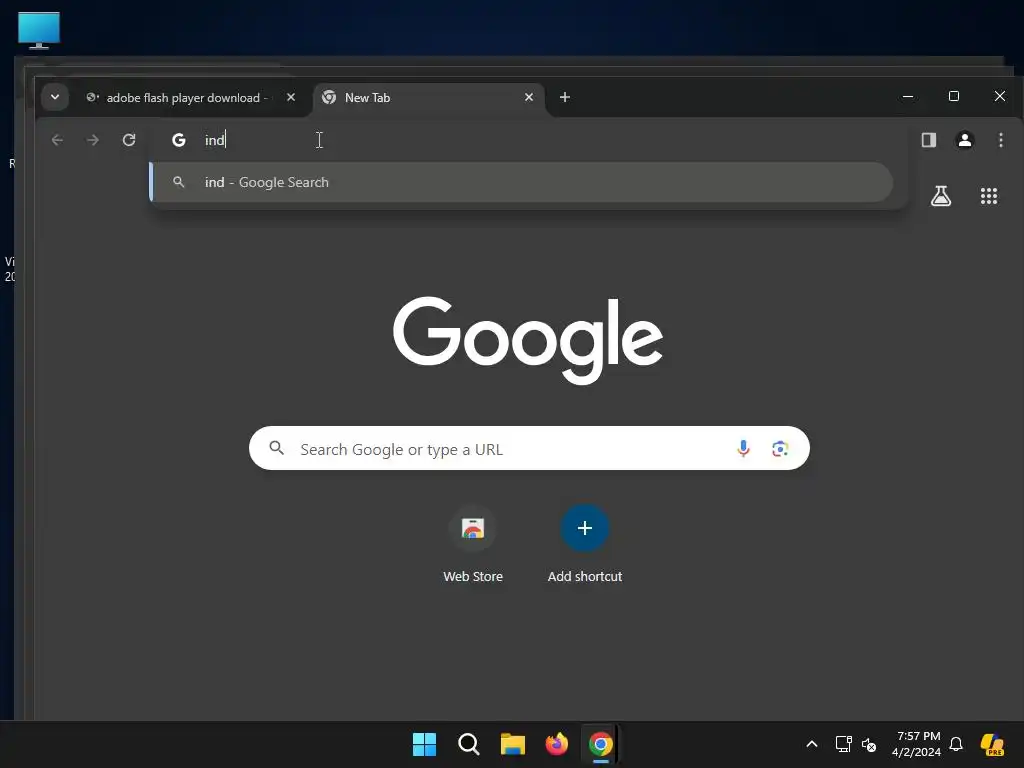Close the New Tab tab

click(529, 97)
